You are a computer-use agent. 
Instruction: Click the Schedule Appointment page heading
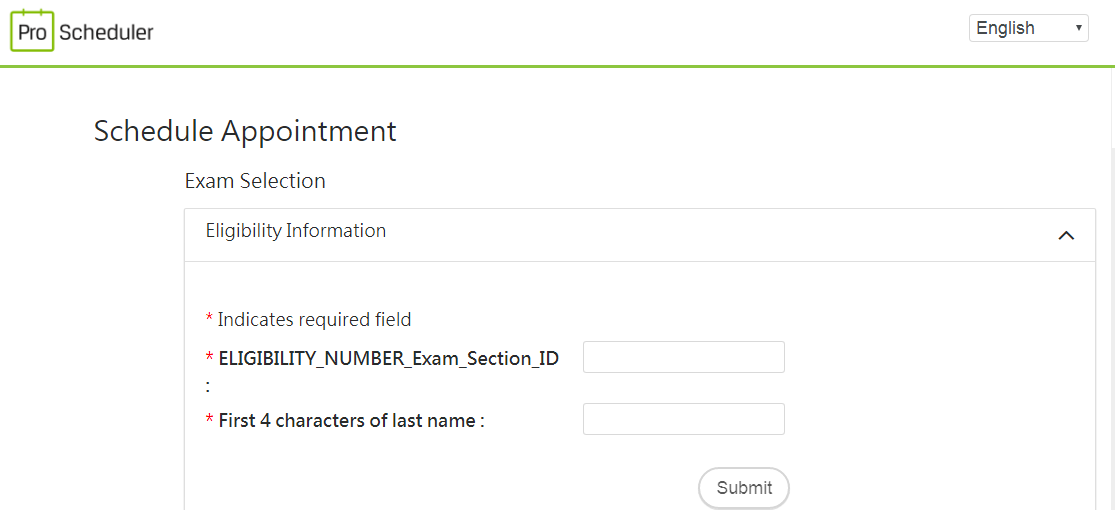(x=245, y=132)
